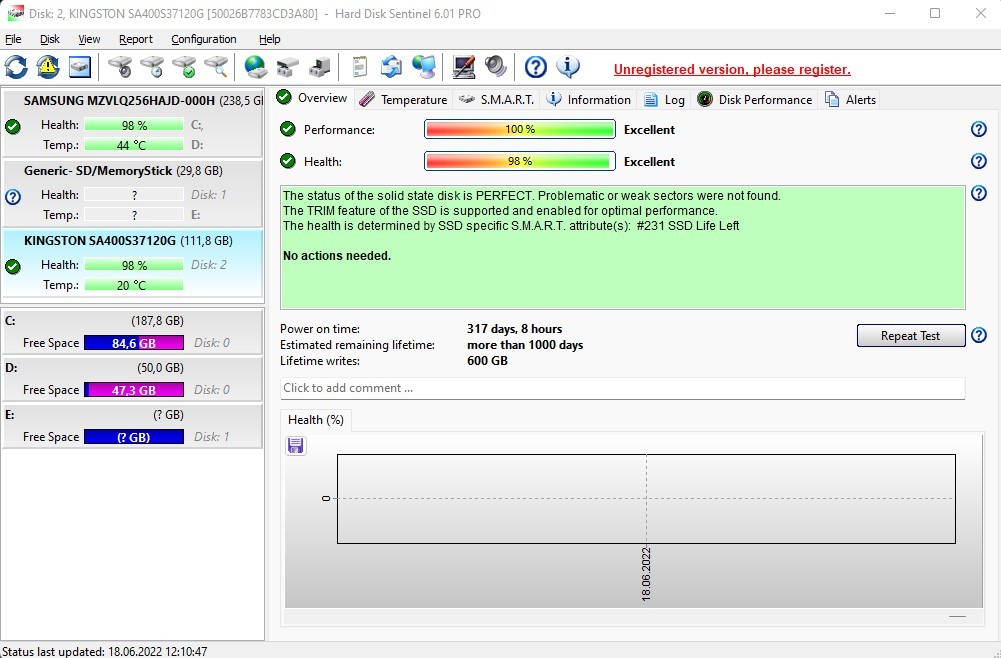Click the 'Unregistered version, please register' link

(x=732, y=69)
